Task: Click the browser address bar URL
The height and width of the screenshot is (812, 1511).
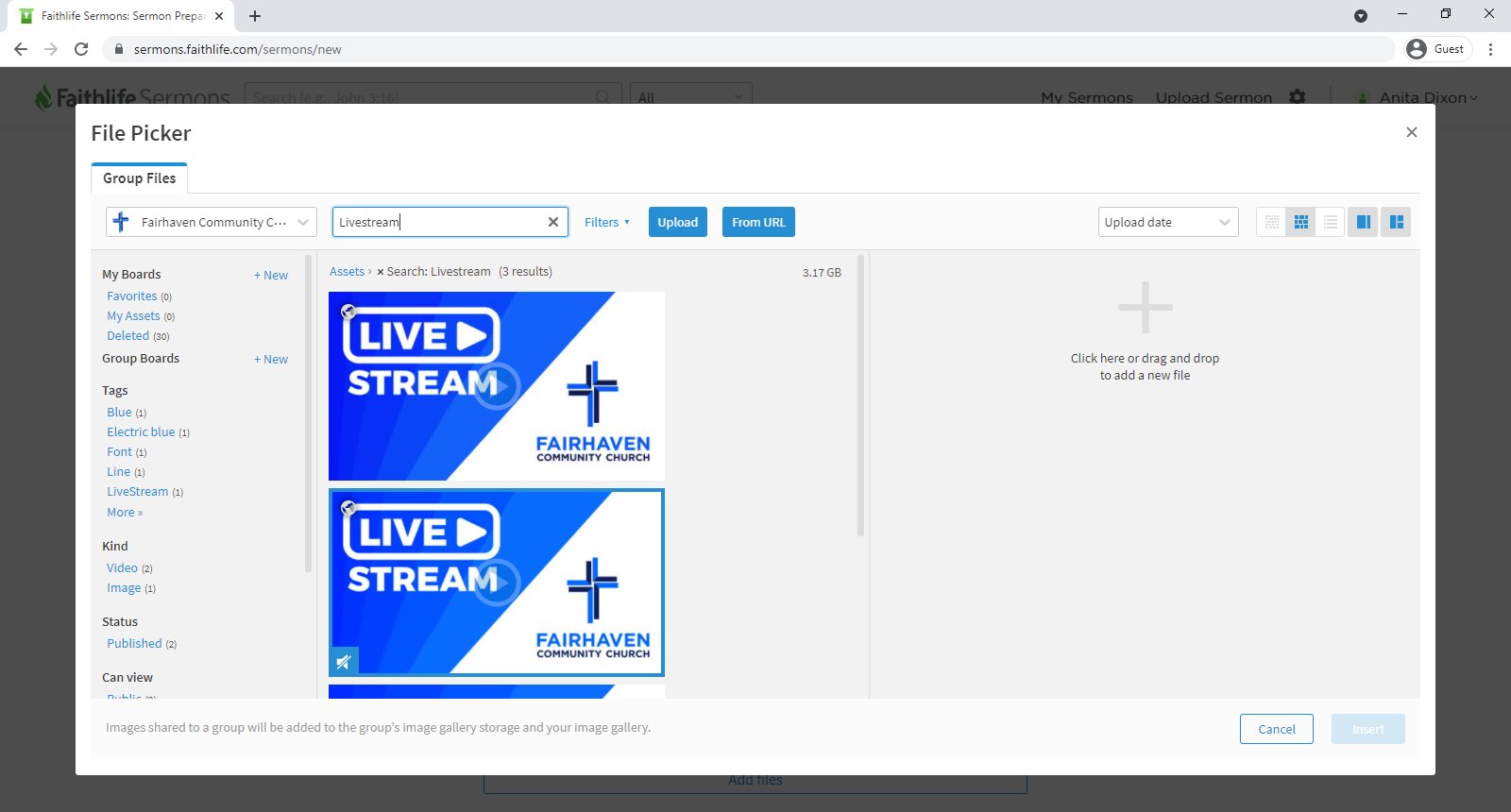Action: coord(238,49)
